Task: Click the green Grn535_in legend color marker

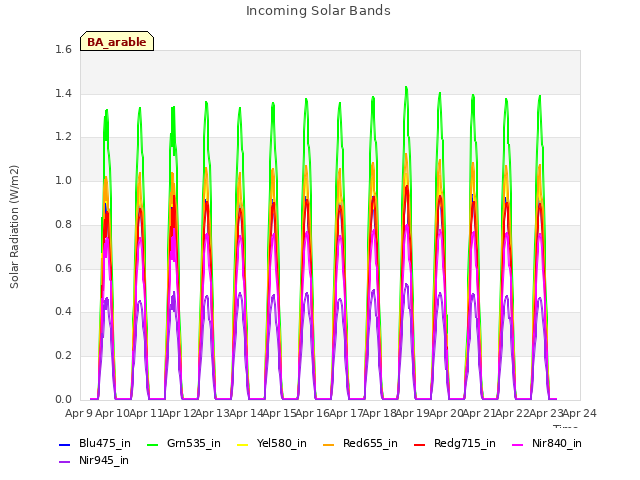Action: point(152,444)
